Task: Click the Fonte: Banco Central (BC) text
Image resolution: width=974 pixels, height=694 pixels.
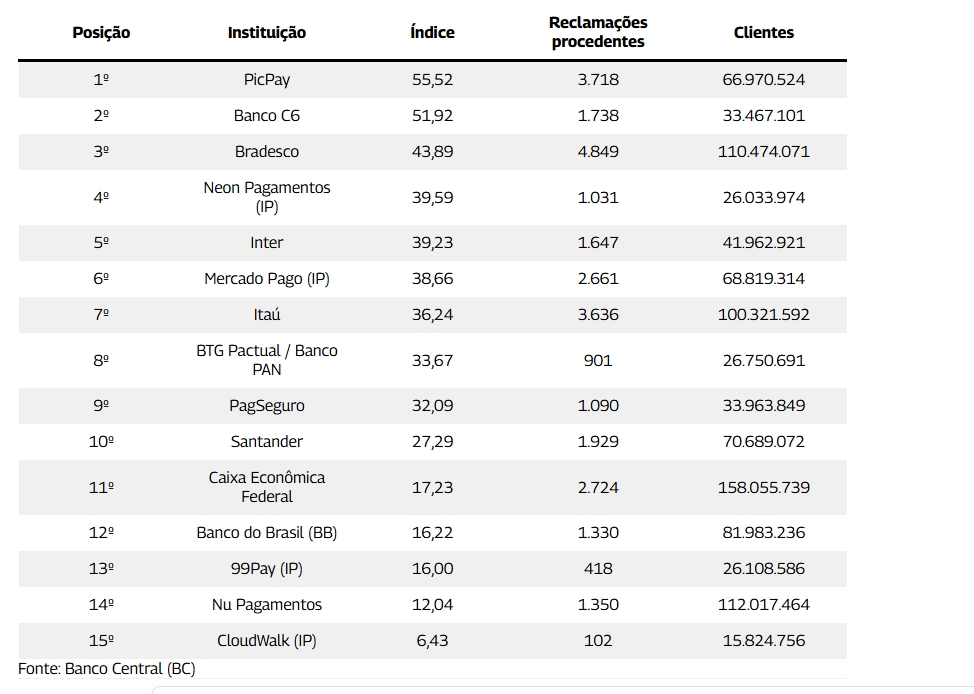Action: click(x=107, y=668)
